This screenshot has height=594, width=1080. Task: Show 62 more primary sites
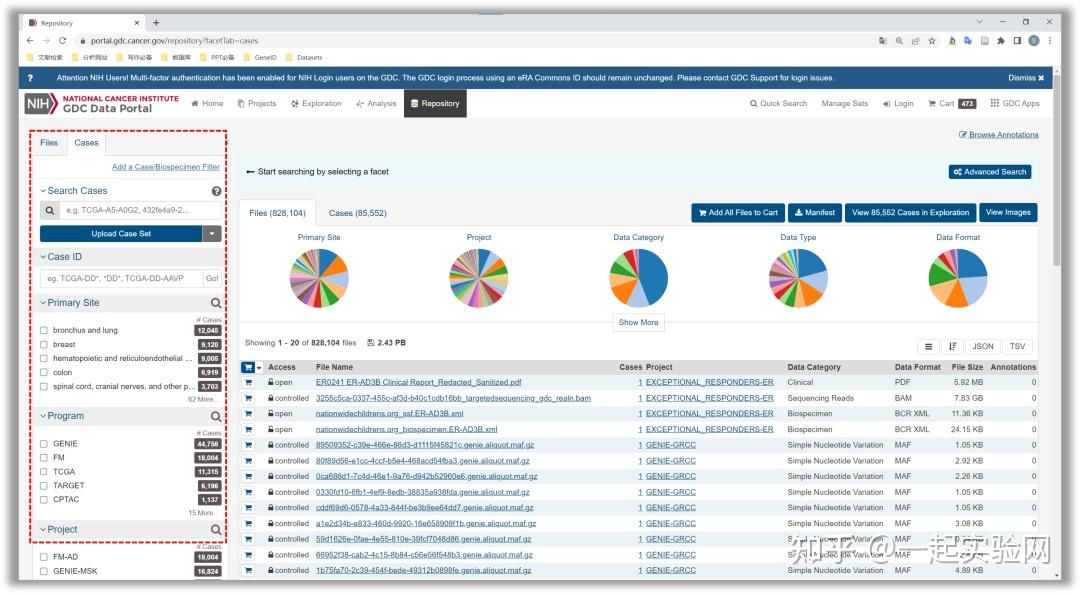point(205,400)
